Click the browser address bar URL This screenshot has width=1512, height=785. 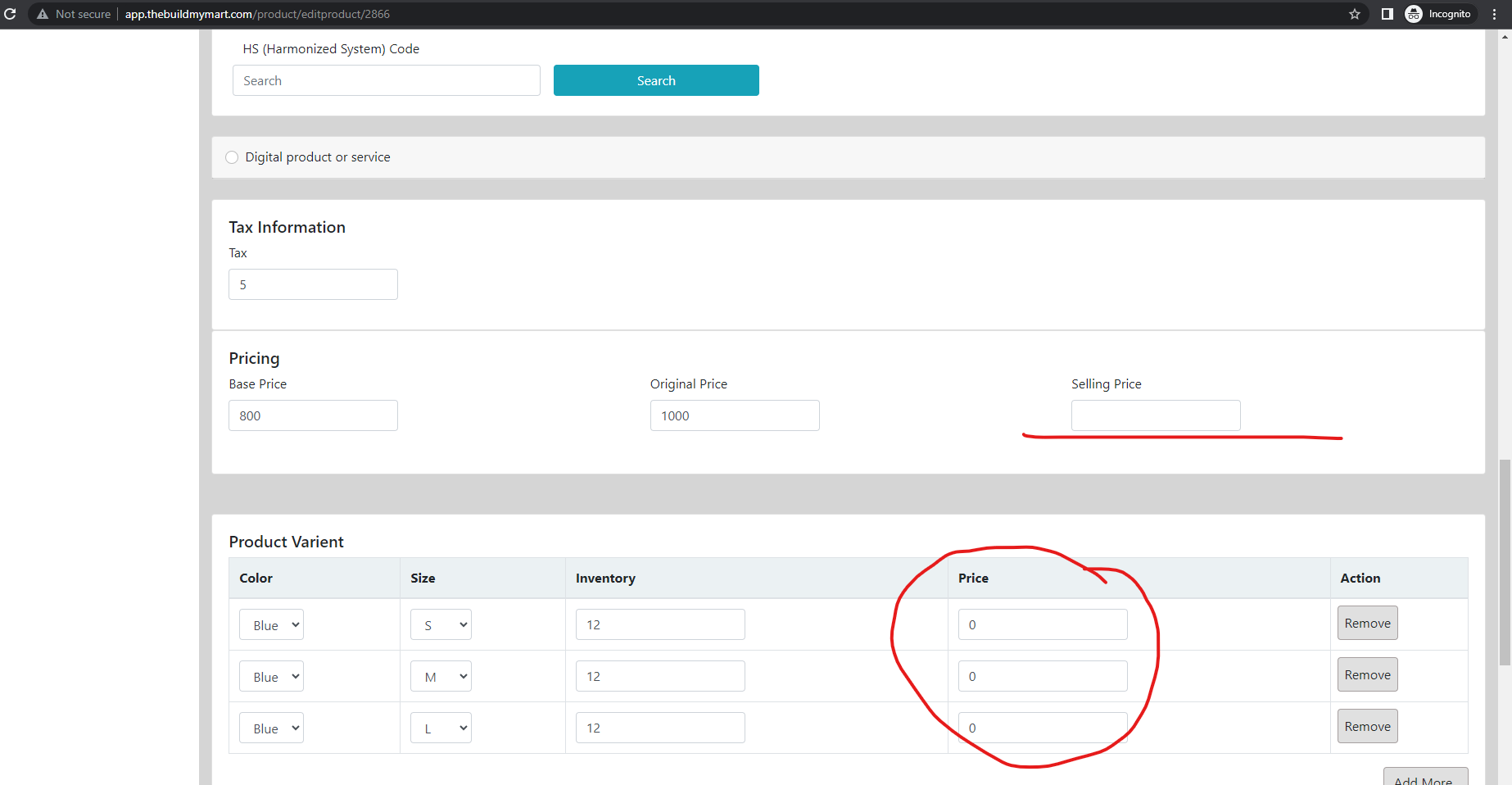pyautogui.click(x=257, y=14)
